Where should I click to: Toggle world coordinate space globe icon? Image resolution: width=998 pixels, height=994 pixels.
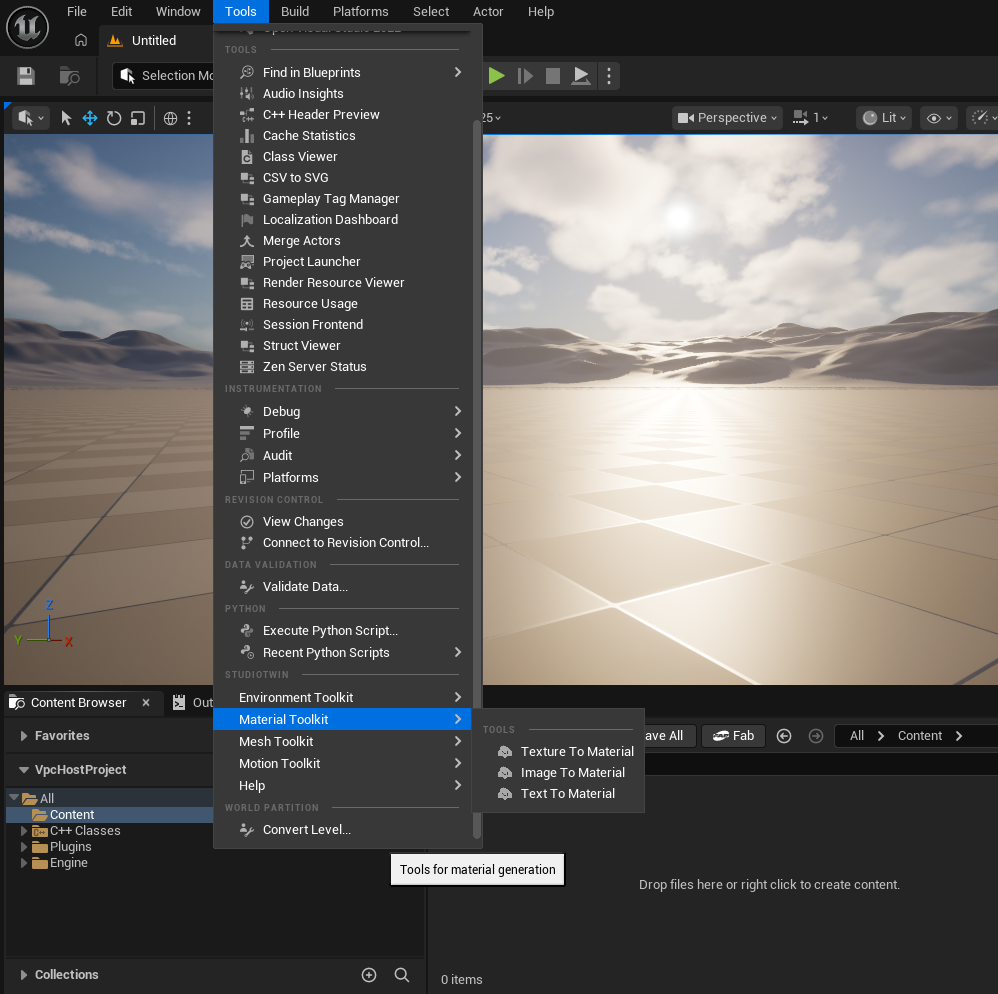pos(170,118)
